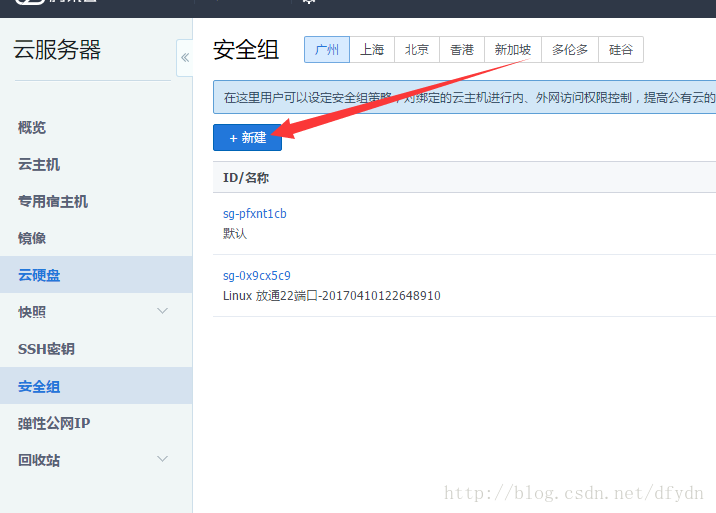Screen dimensions: 716x513
Task: Select the 广州 region tab
Action: (x=327, y=50)
